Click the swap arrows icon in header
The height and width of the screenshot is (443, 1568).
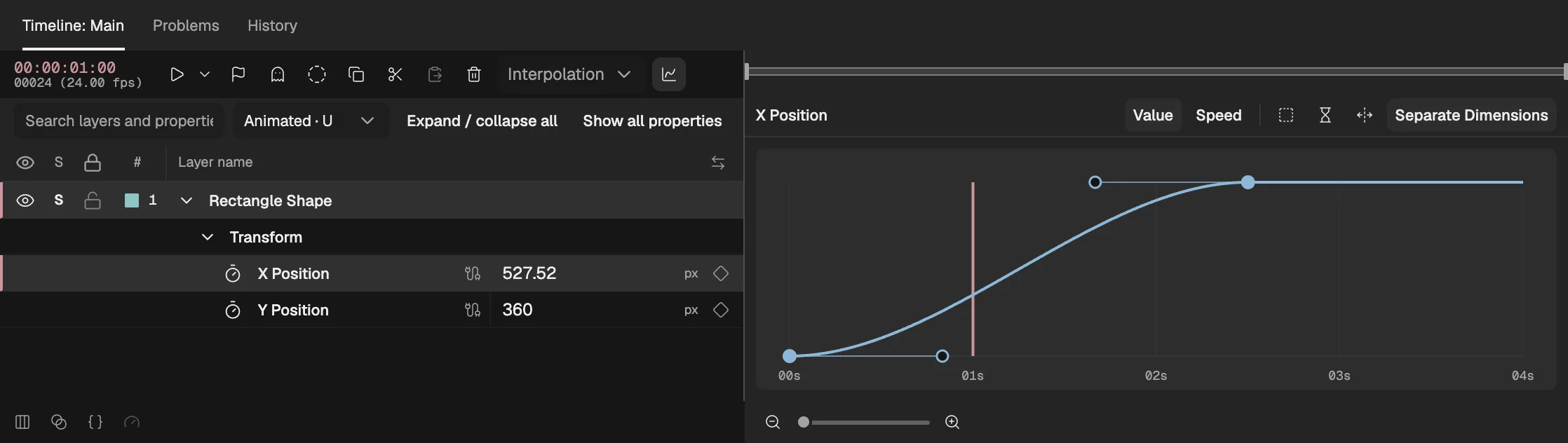(718, 163)
